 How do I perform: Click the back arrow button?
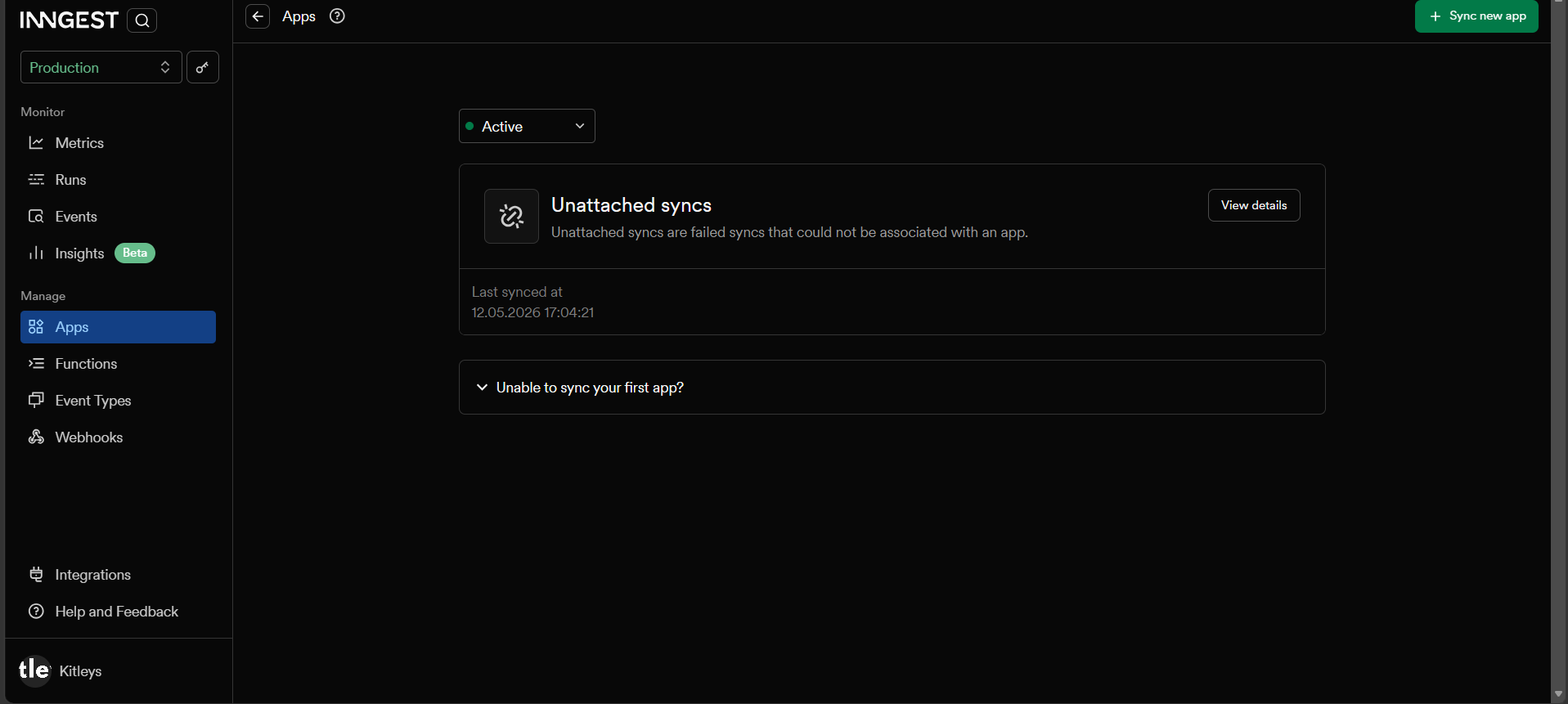(258, 16)
